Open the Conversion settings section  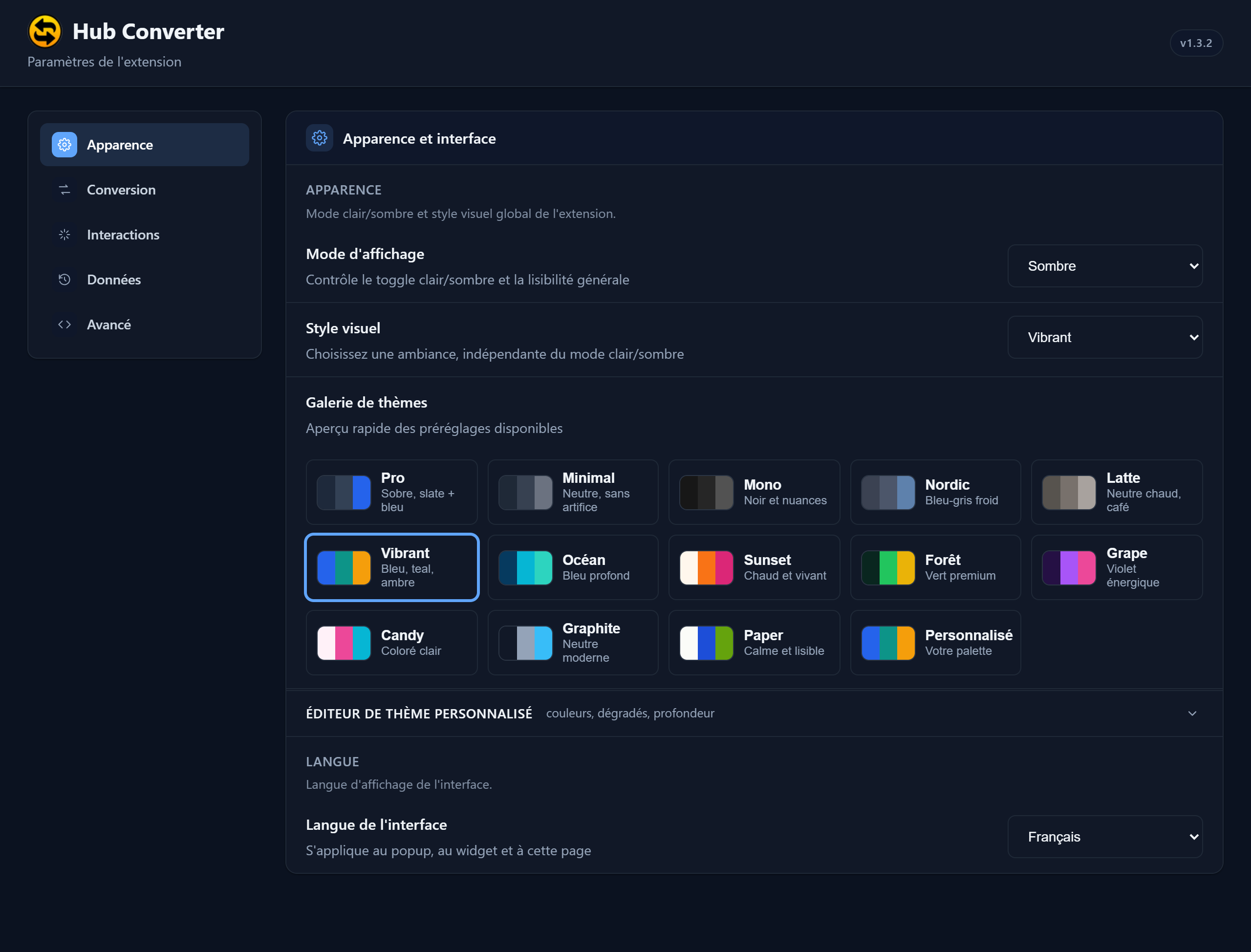click(x=145, y=190)
